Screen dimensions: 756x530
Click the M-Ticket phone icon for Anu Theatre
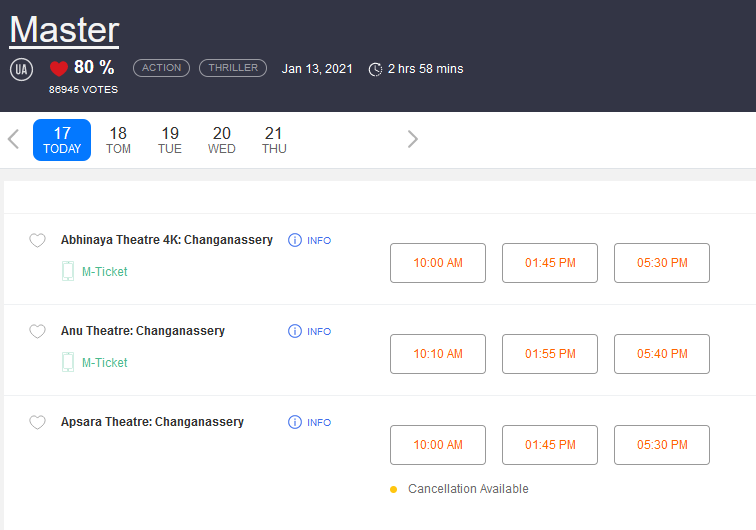click(68, 362)
